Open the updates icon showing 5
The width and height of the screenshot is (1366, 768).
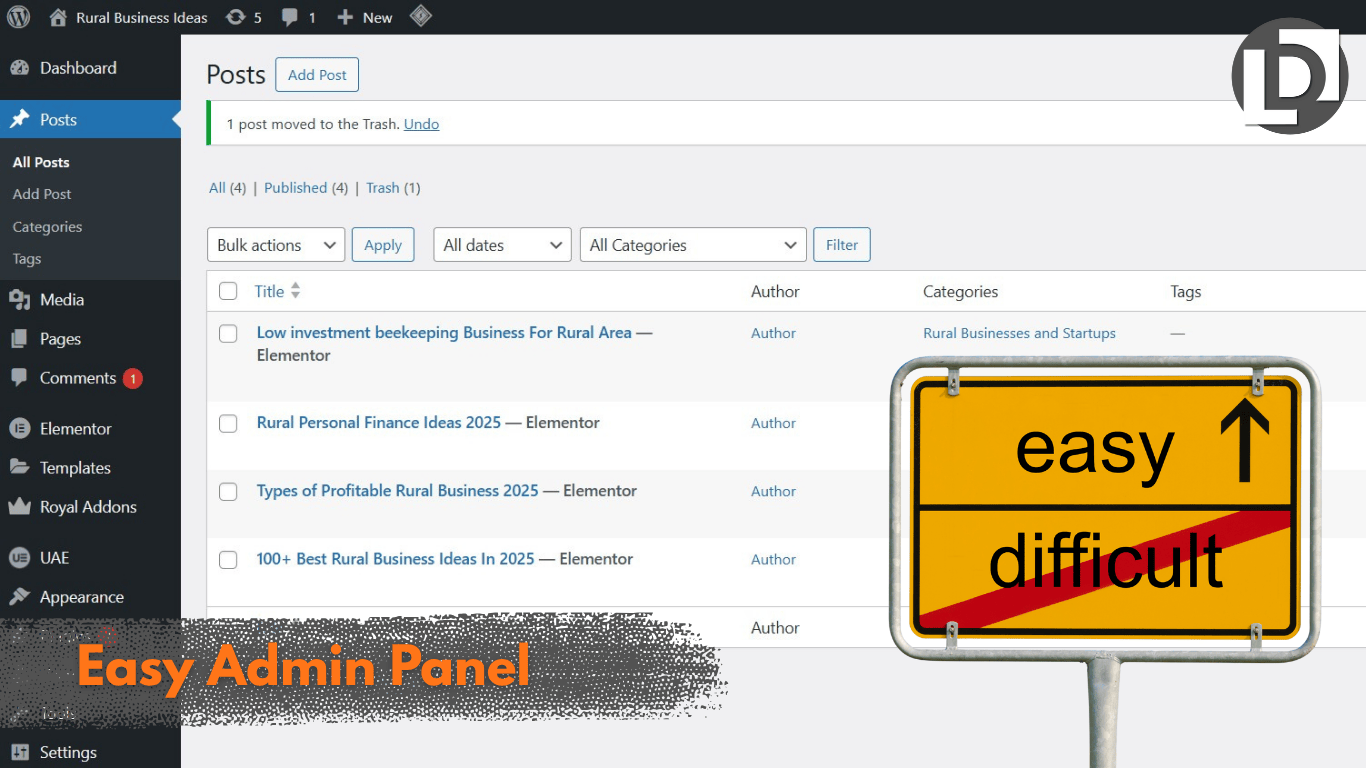pyautogui.click(x=236, y=17)
